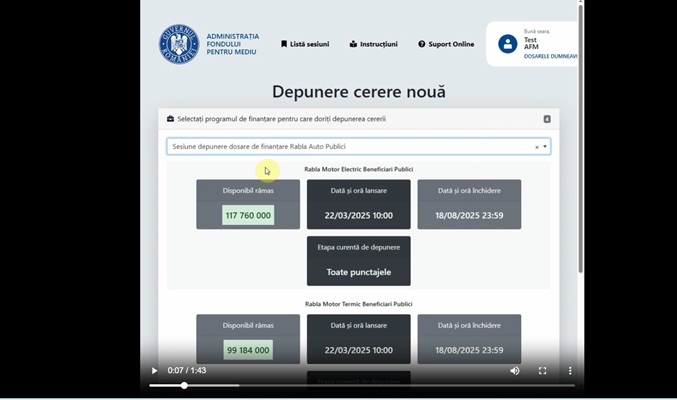Play the video
The height and width of the screenshot is (400, 677).
(x=154, y=370)
